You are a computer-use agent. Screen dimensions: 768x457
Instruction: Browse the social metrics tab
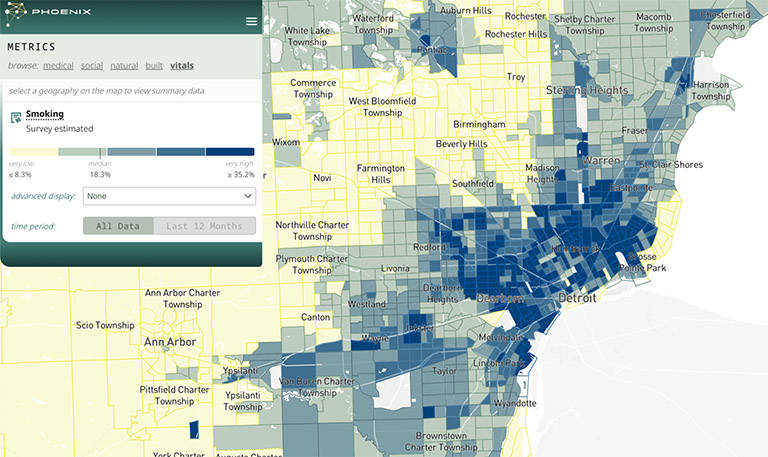click(92, 66)
